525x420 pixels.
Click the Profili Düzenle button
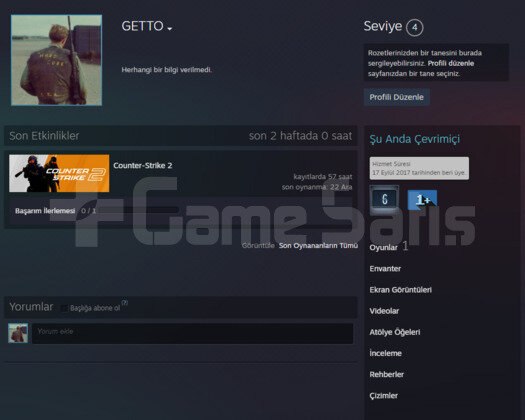[396, 97]
